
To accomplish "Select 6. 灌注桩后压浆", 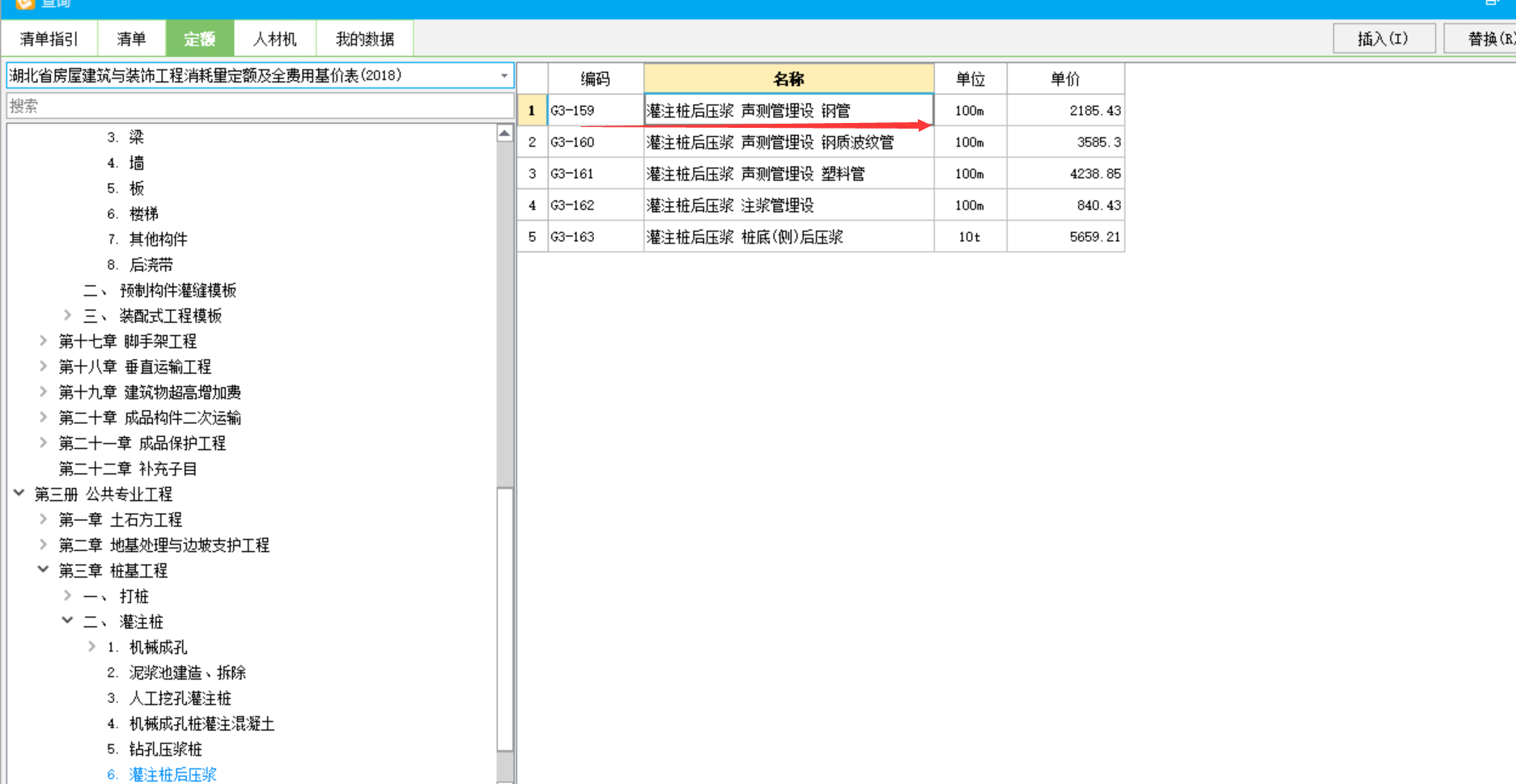I will (162, 775).
